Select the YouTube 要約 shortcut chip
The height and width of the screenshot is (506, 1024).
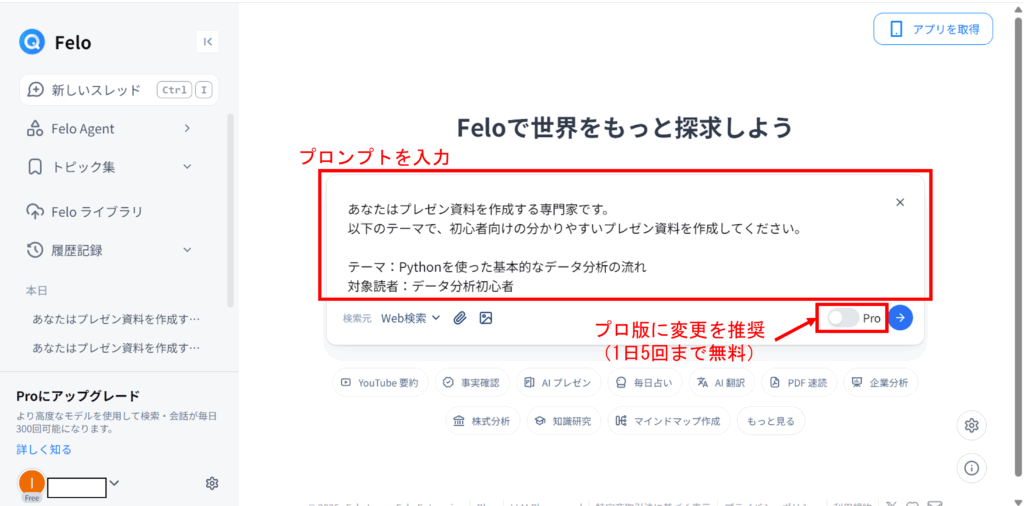[381, 383]
